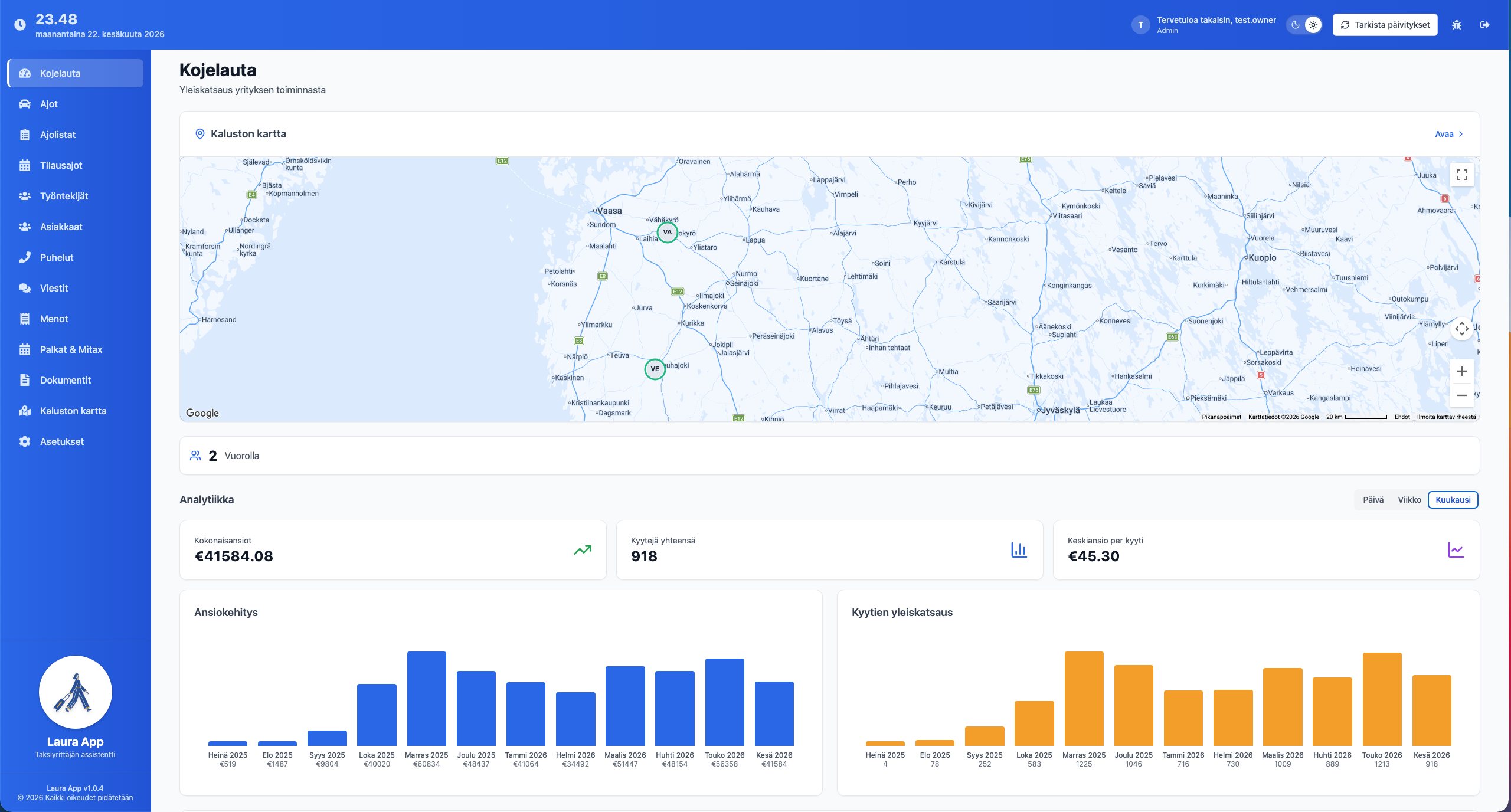
Task: Select the VA vehicle marker on map
Action: click(x=667, y=232)
